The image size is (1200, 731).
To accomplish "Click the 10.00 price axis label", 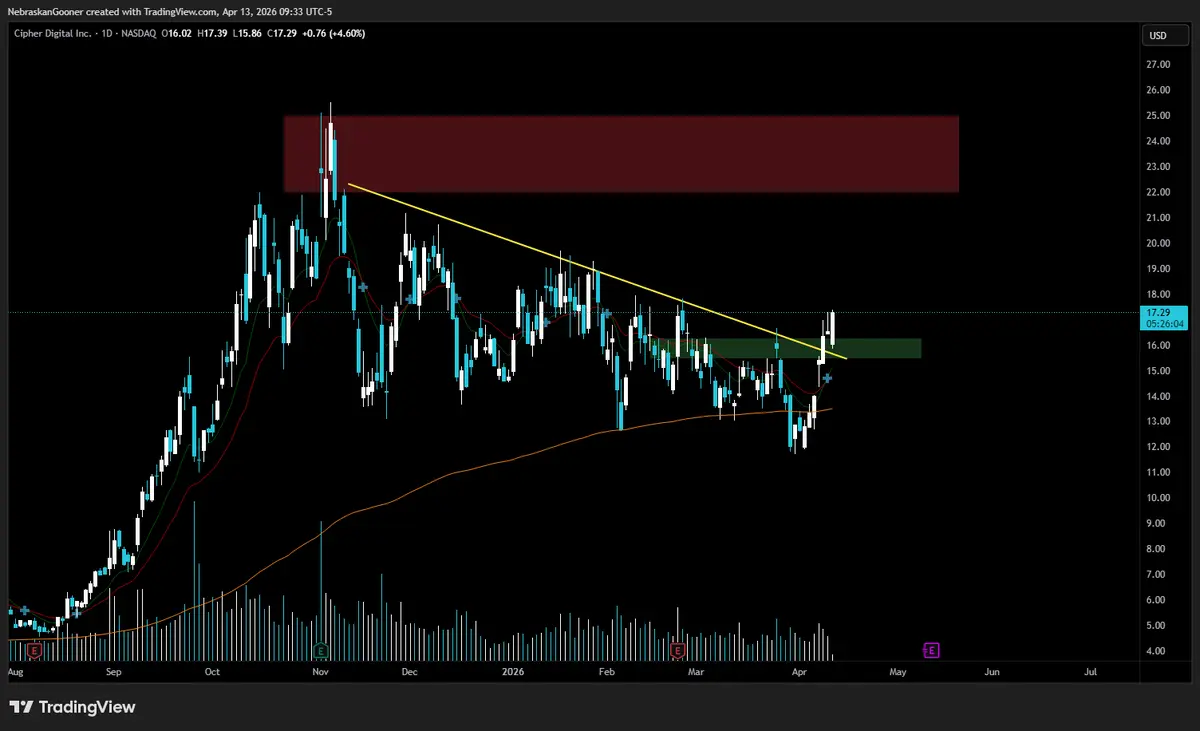I will tap(1158, 498).
